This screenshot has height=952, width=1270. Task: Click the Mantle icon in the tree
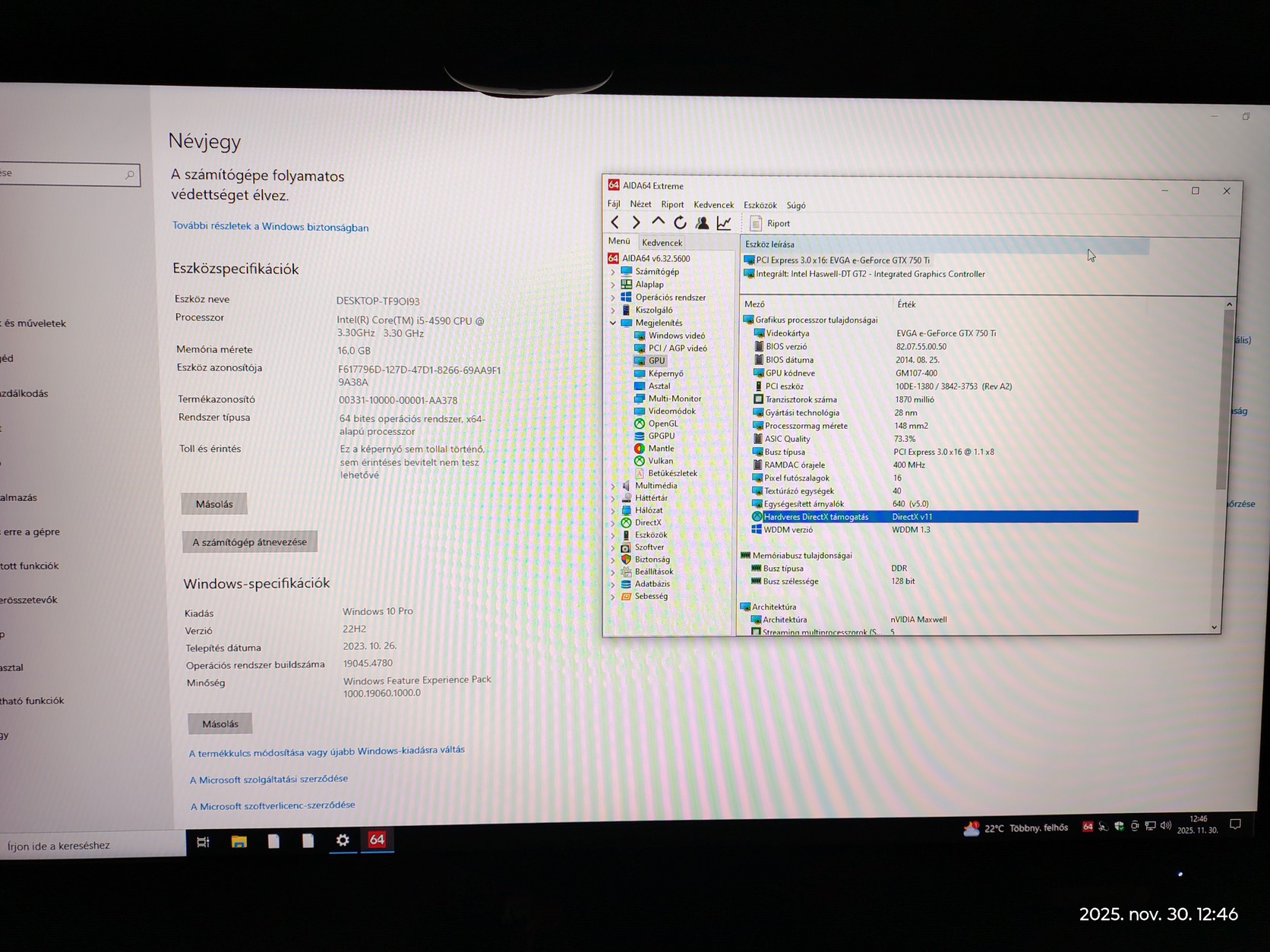[640, 449]
